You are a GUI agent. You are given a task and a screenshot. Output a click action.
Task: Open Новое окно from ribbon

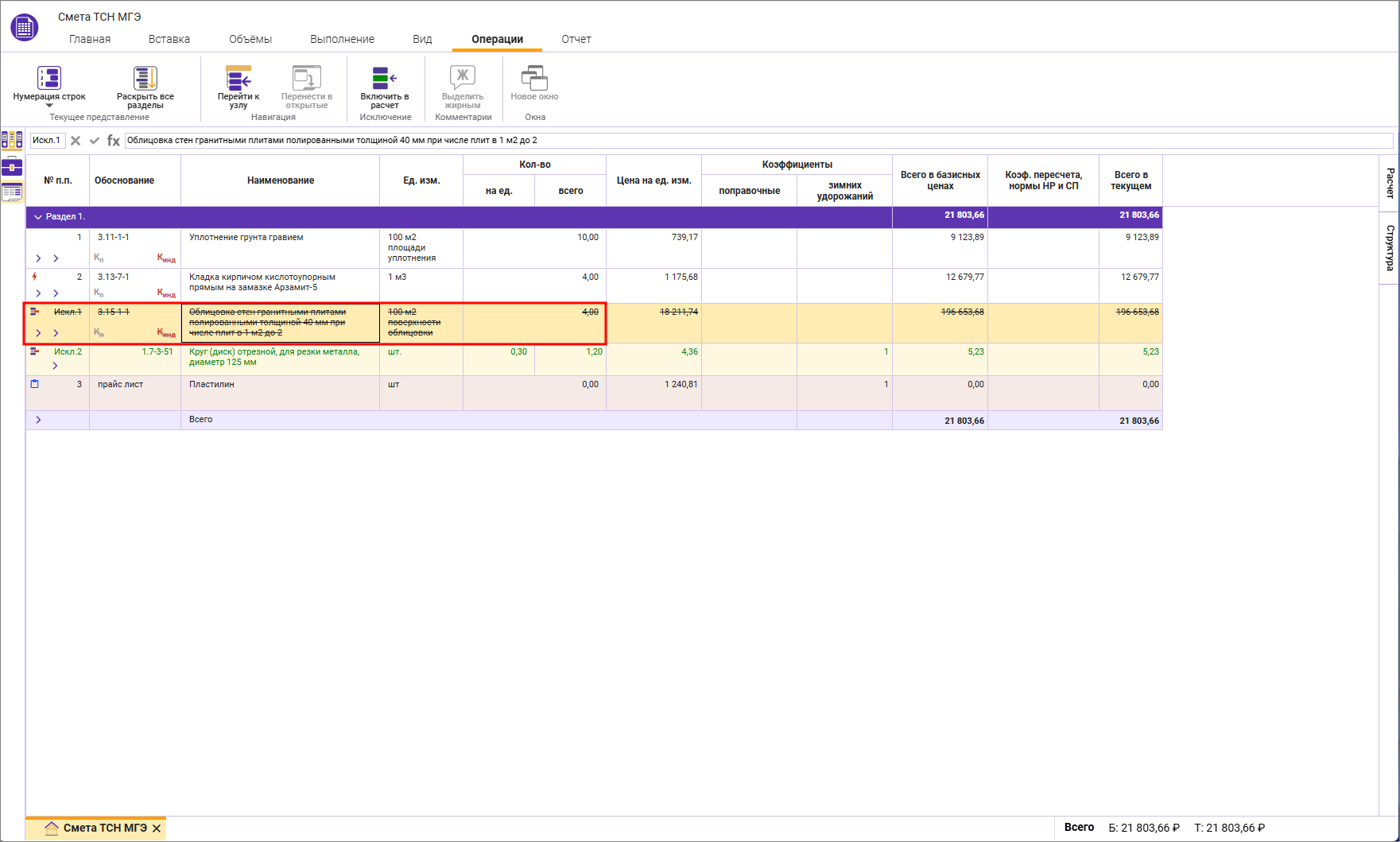click(534, 78)
